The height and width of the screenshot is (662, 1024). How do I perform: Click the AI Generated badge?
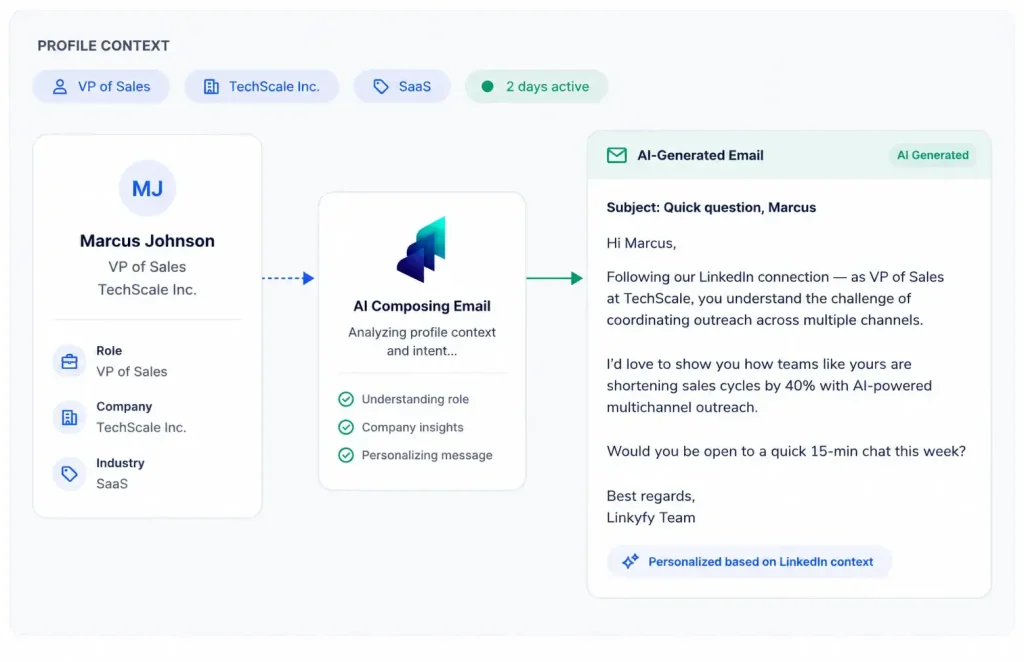pos(933,155)
